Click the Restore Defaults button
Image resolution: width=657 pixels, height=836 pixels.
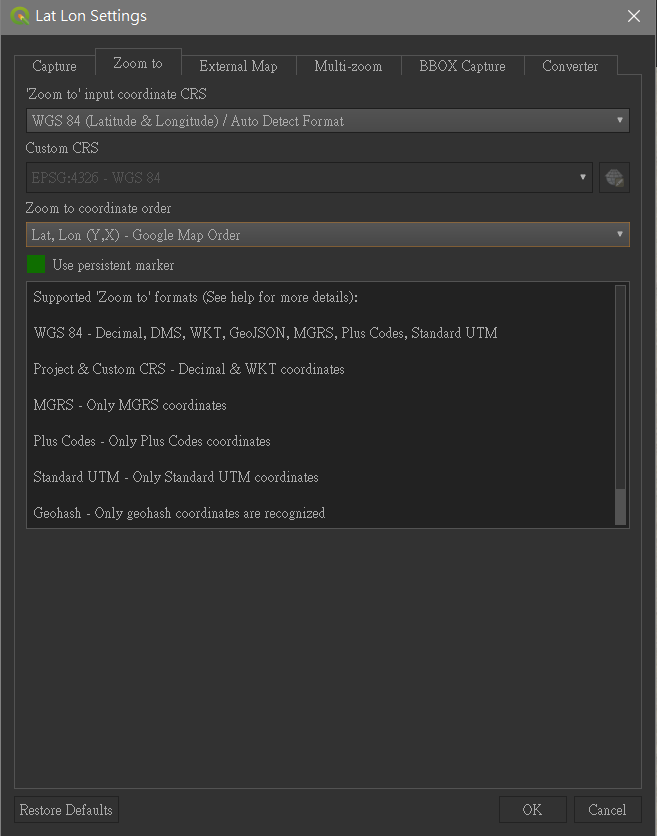66,810
